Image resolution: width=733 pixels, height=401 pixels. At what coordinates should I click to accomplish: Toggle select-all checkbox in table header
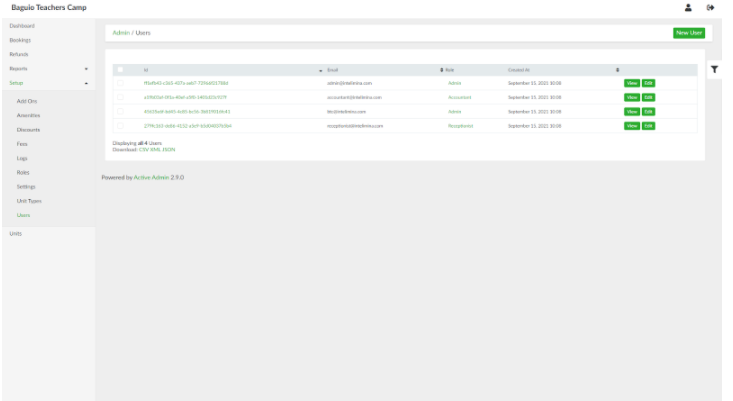click(x=121, y=70)
